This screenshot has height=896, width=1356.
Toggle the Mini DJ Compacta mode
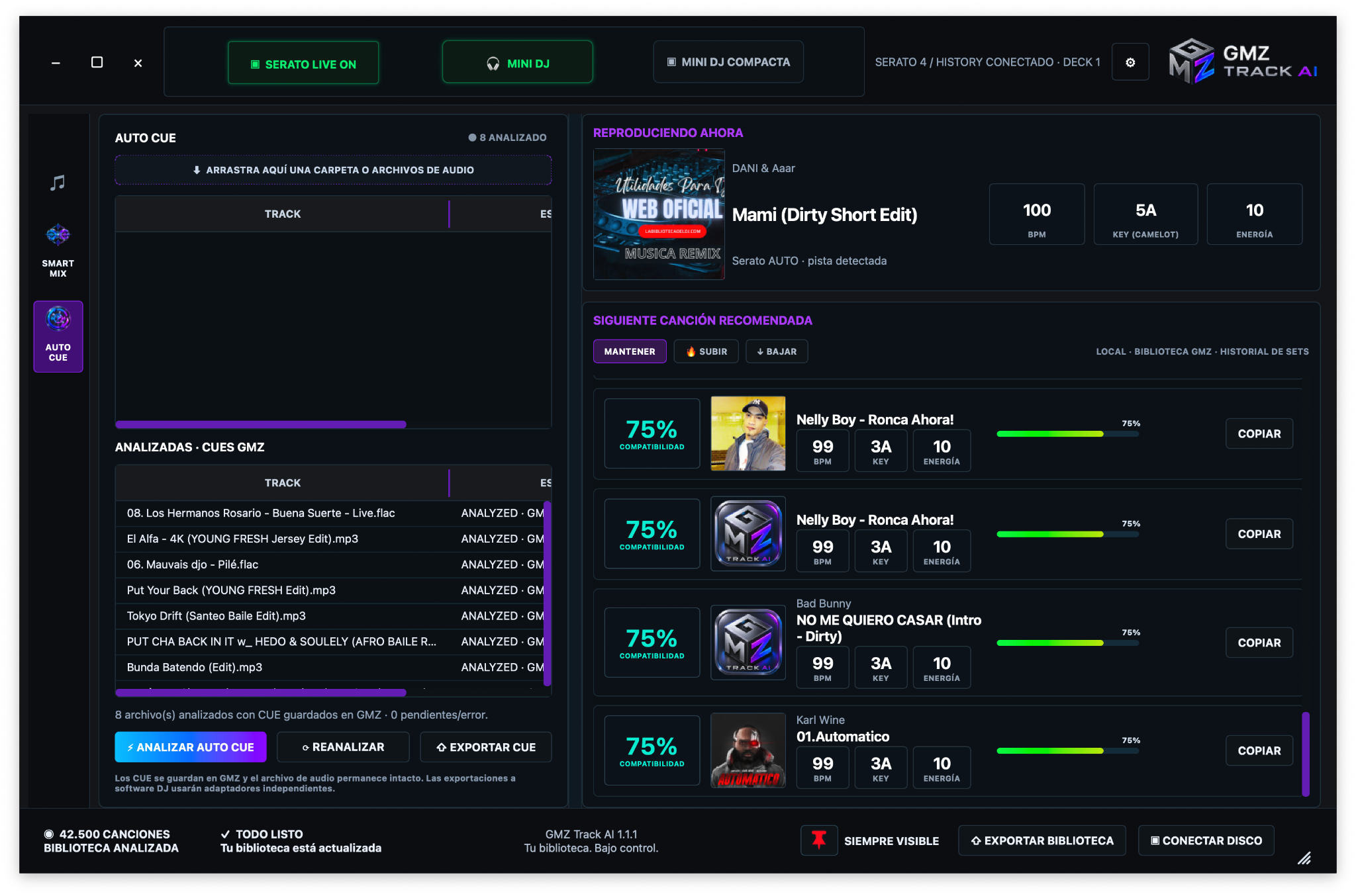click(x=728, y=62)
